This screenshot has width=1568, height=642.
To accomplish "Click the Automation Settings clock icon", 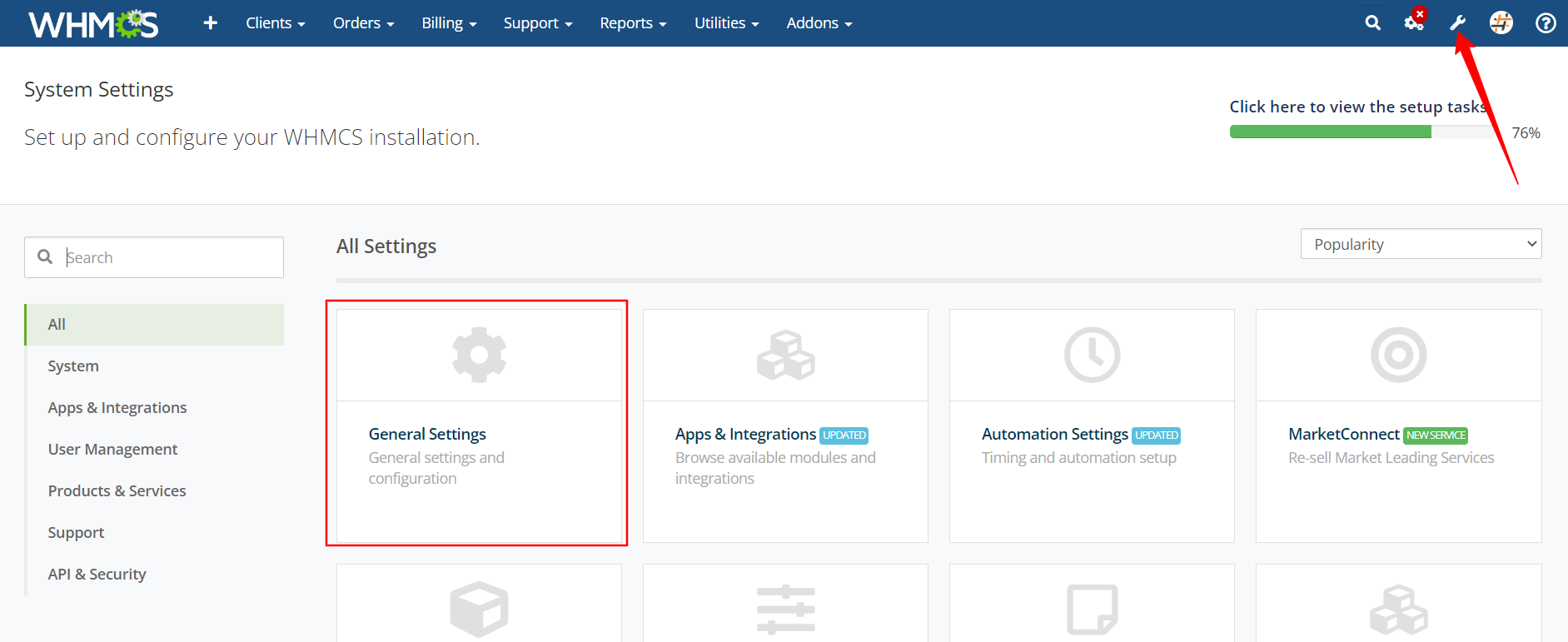I will click(1092, 355).
